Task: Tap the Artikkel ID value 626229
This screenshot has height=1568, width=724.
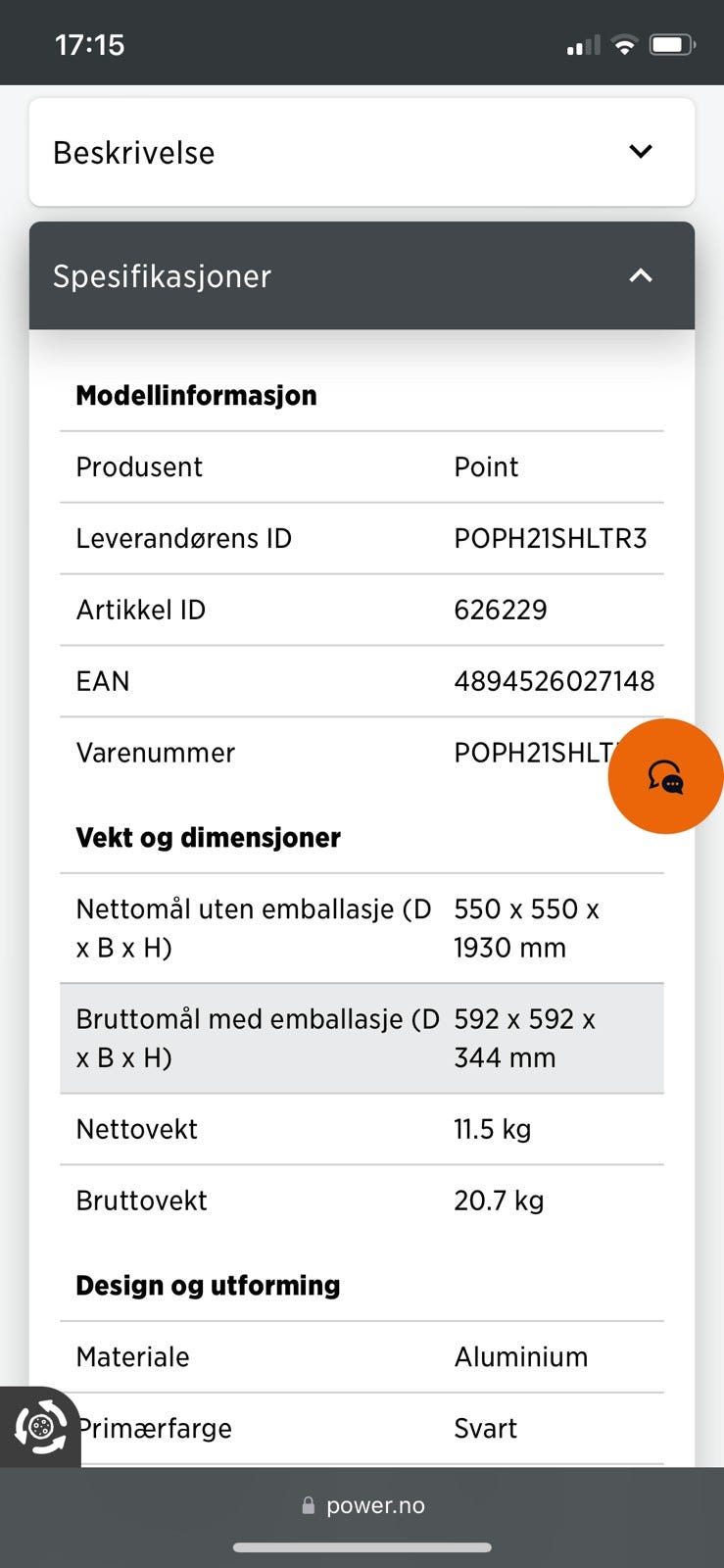Action: tap(501, 610)
